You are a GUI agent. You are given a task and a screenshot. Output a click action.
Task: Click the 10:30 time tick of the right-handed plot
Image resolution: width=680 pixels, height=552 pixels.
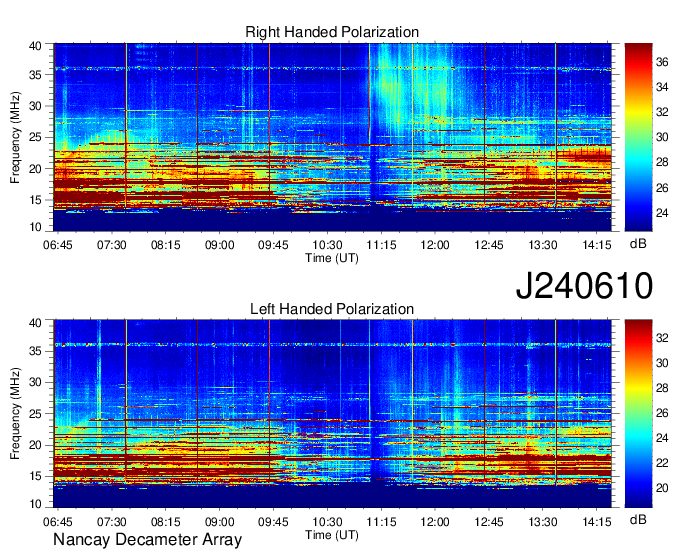pos(327,245)
